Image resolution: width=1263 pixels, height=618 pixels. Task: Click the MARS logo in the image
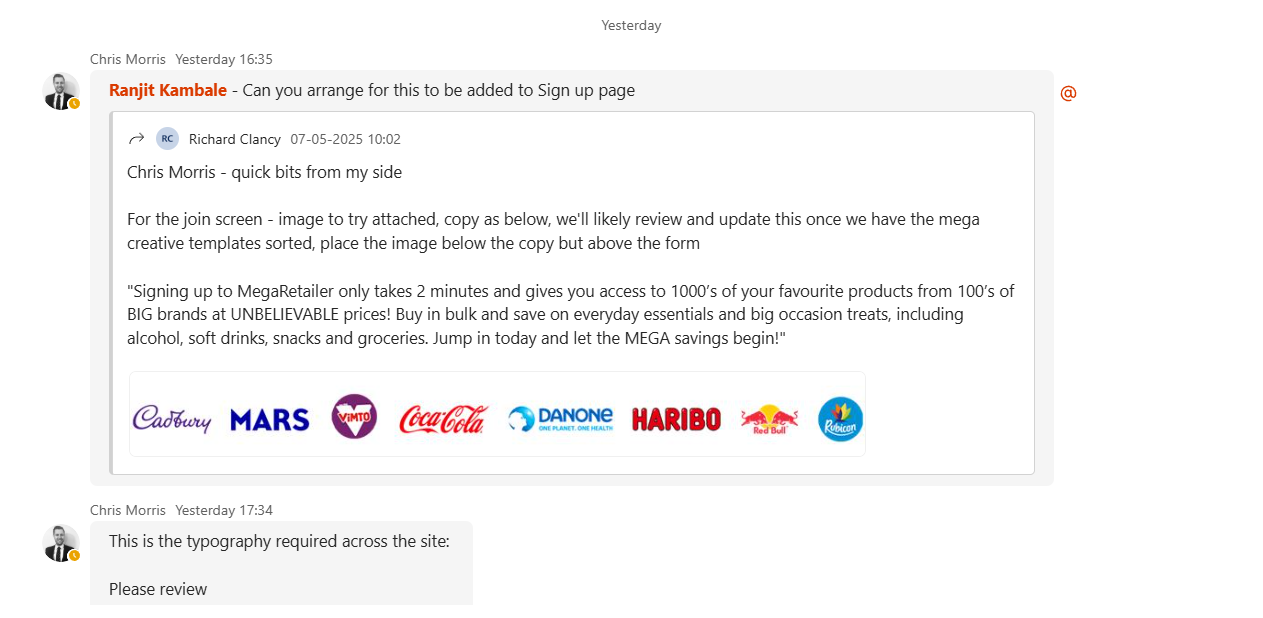269,419
